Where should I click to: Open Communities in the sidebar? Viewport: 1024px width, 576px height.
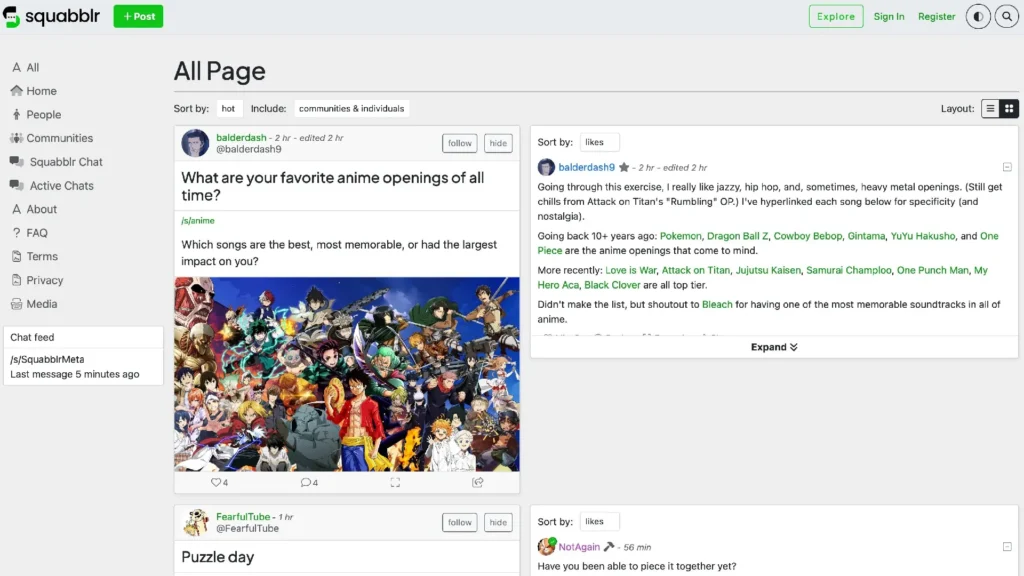click(59, 138)
